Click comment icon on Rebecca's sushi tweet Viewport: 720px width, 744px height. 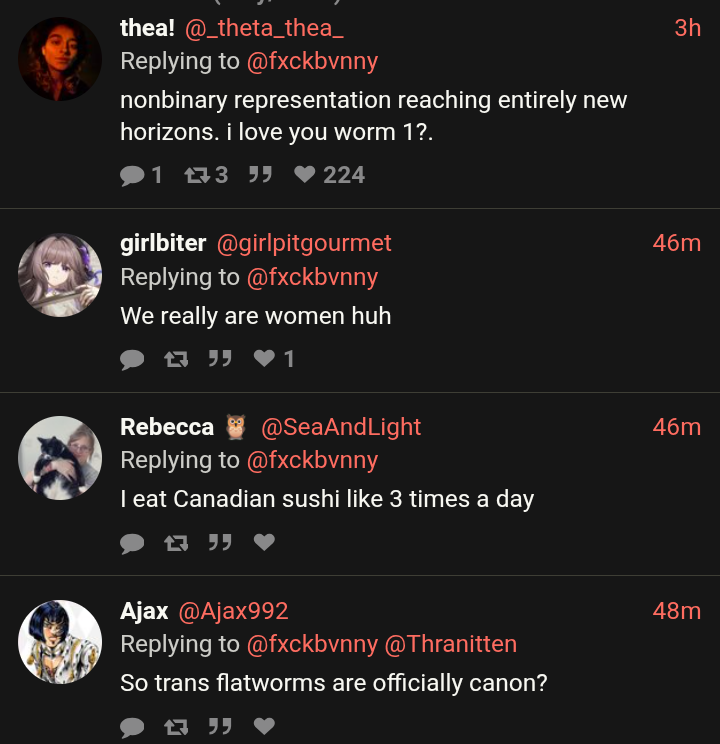coord(132,542)
